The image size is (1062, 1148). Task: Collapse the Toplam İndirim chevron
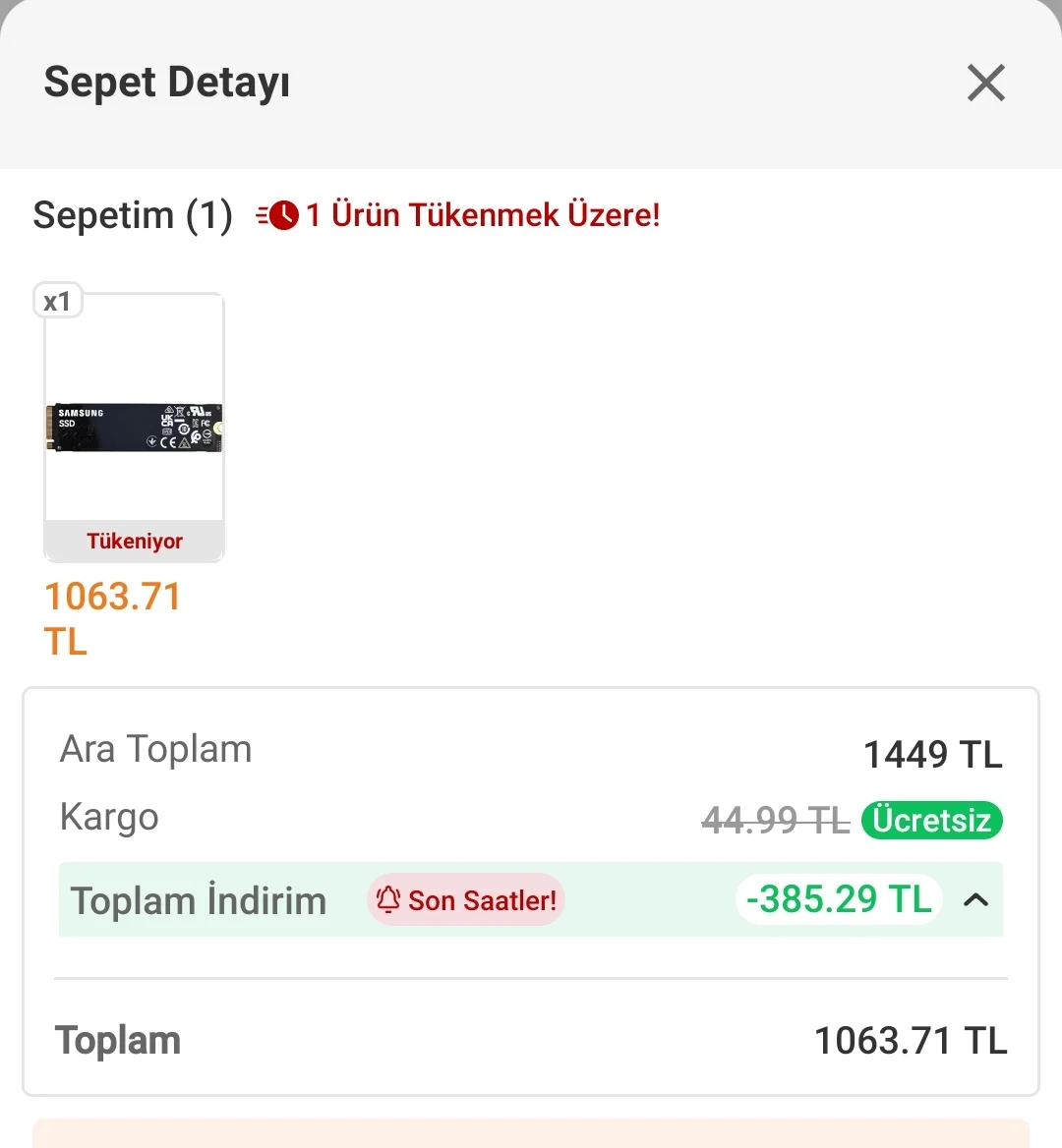(975, 899)
